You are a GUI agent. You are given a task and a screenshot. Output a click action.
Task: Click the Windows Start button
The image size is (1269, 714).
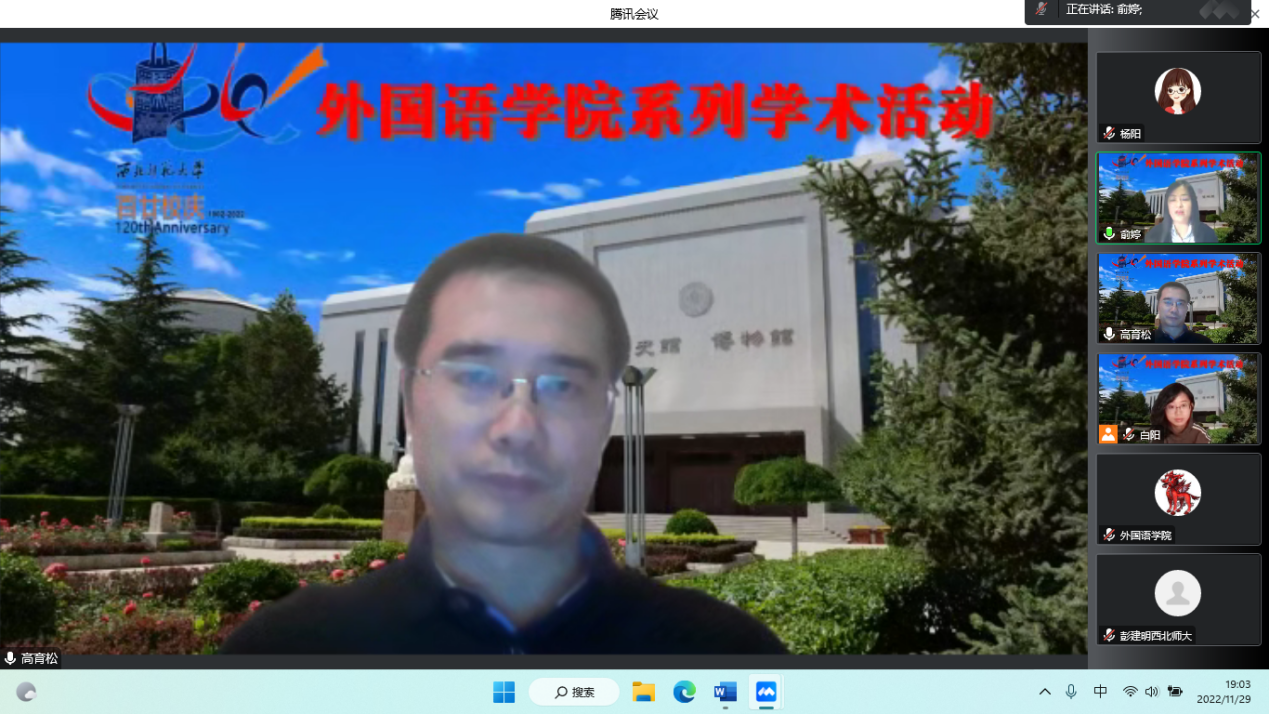pos(504,692)
